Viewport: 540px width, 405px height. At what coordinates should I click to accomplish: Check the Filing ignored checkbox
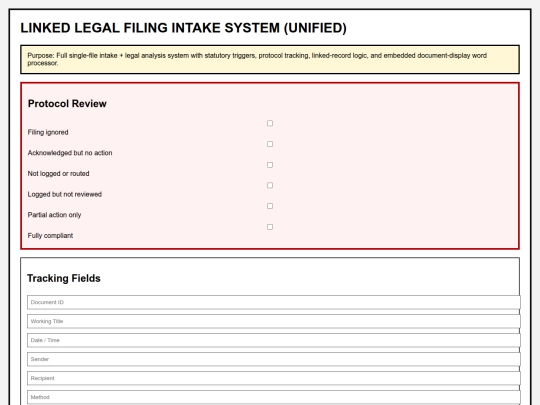click(x=270, y=123)
